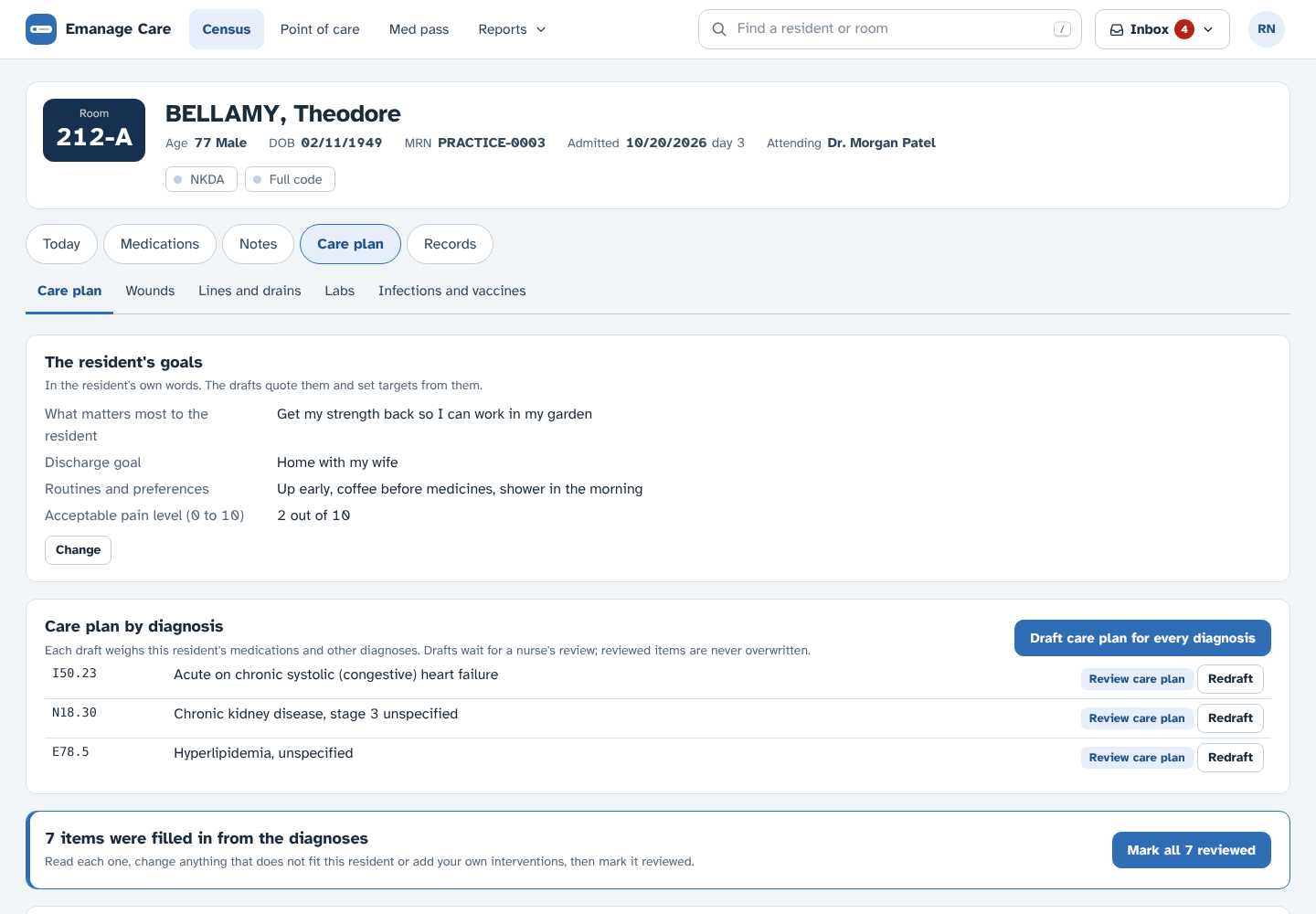
Task: Go to the Census view
Action: [227, 29]
